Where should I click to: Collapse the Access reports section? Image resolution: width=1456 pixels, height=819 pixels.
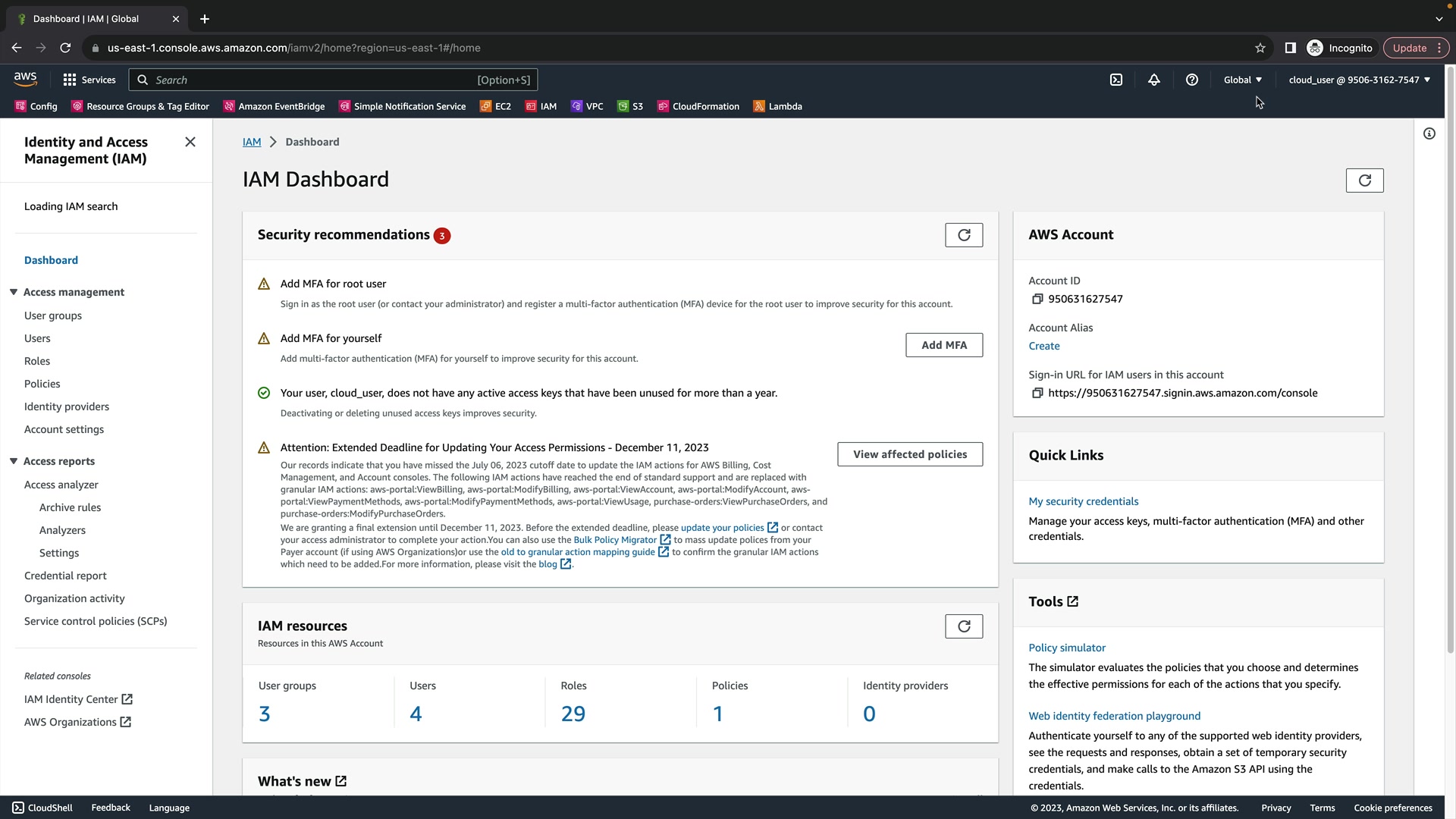(x=14, y=461)
